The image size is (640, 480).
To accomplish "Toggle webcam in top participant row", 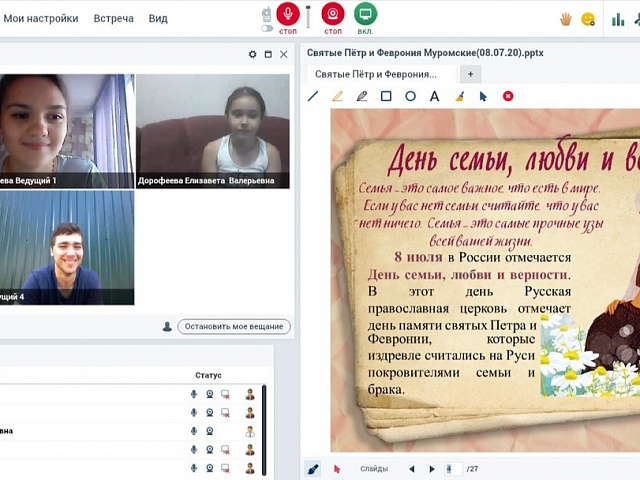I will point(209,394).
